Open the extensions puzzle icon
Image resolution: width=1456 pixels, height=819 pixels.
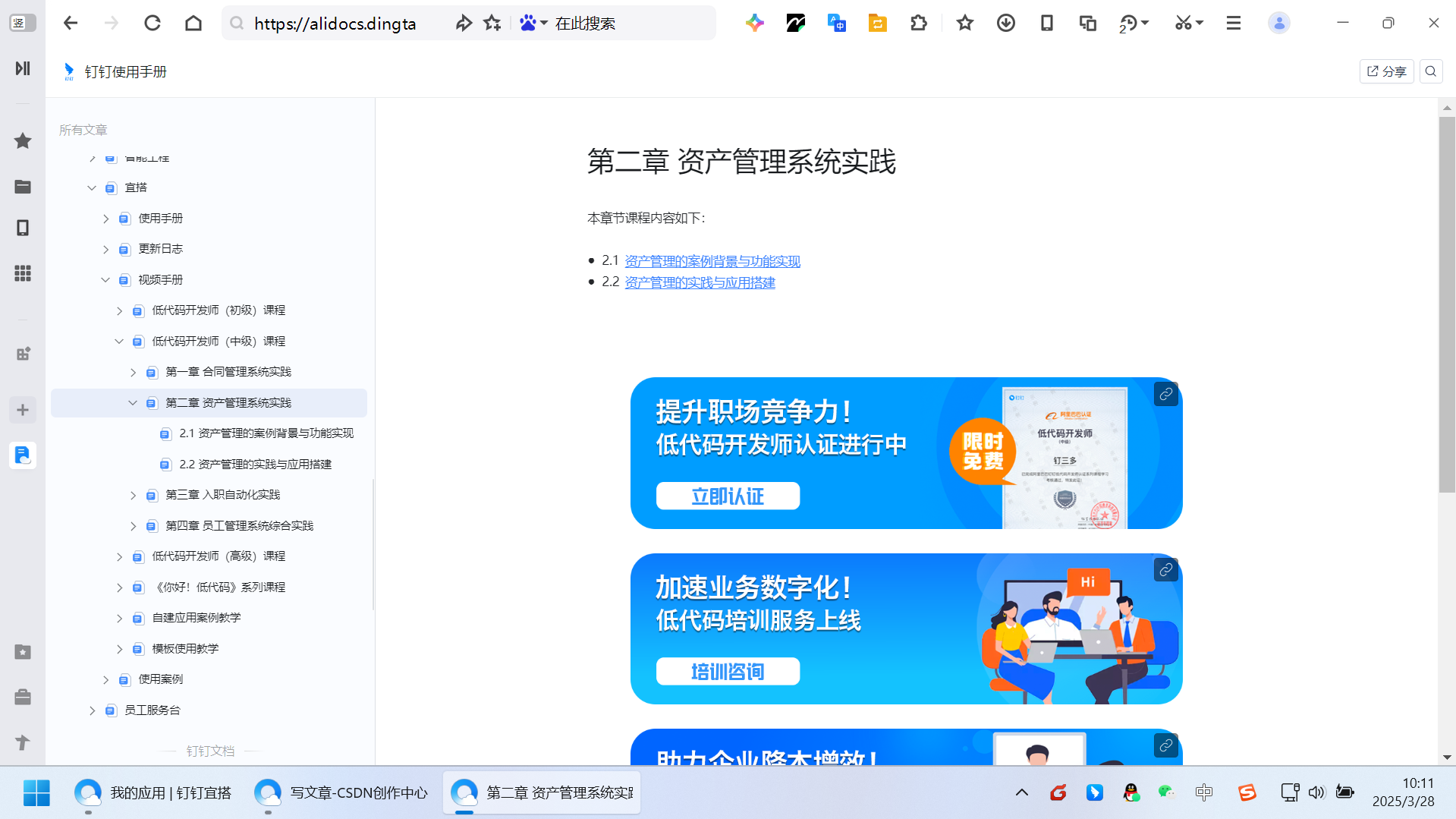918,24
